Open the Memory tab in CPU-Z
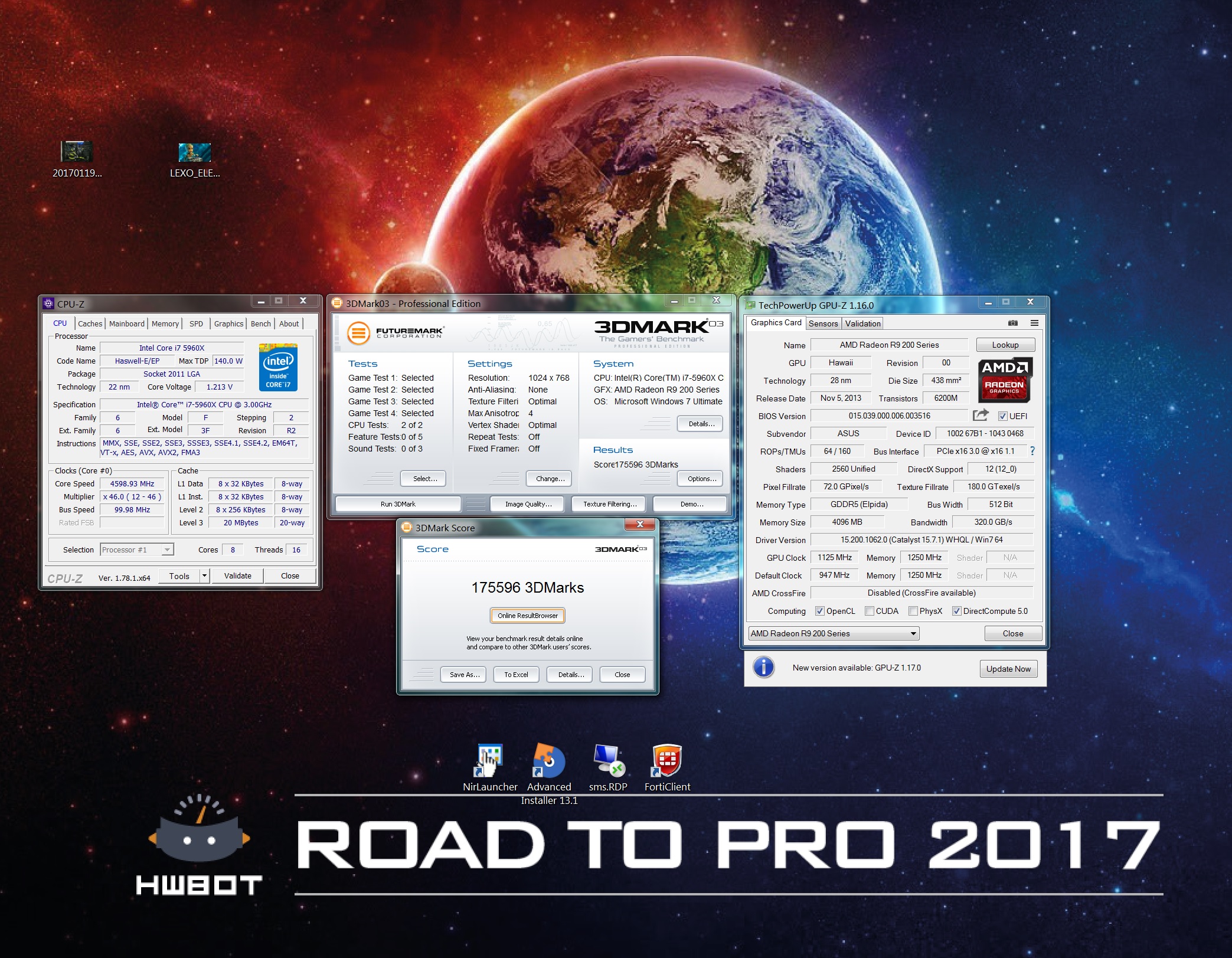The image size is (1232, 958). pos(165,323)
